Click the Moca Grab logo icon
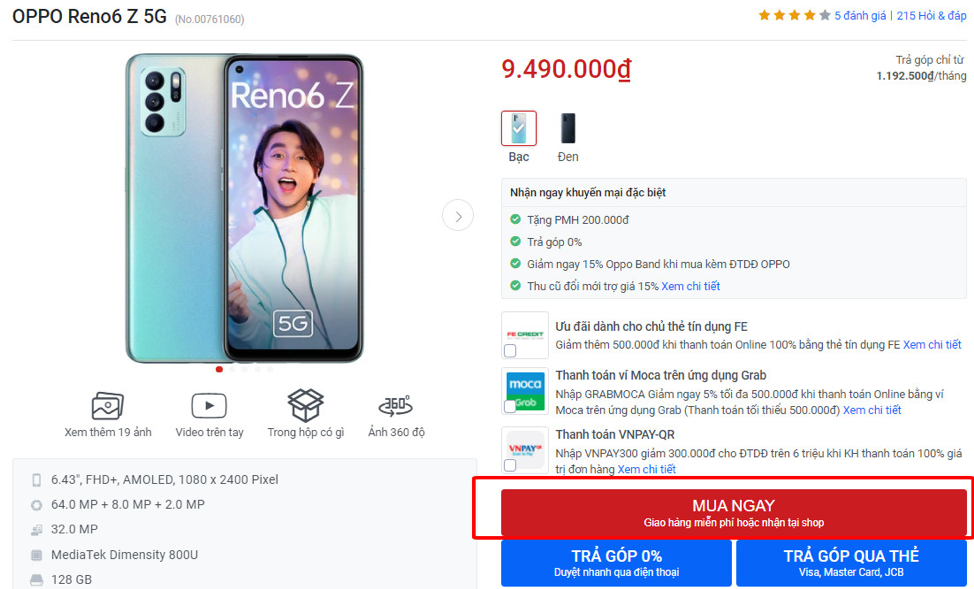The width and height of the screenshot is (974, 589). click(525, 388)
